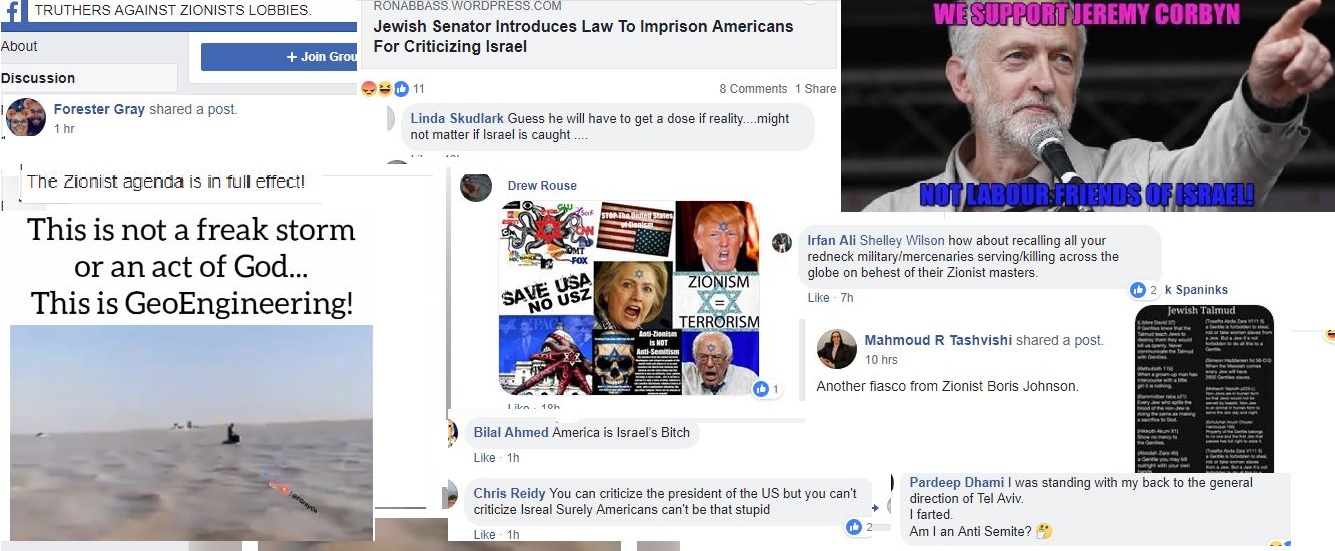This screenshot has height=551, width=1335.
Task: Open the About section
Action: click(19, 46)
